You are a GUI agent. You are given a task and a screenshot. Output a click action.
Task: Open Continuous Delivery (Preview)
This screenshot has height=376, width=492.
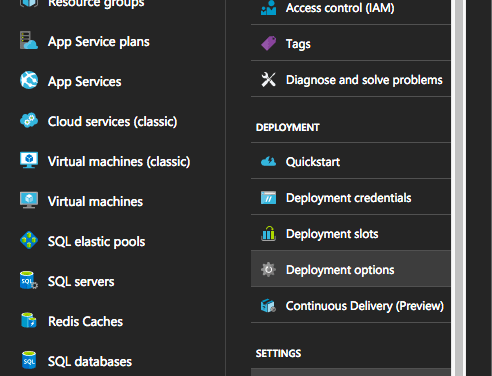(x=351, y=305)
